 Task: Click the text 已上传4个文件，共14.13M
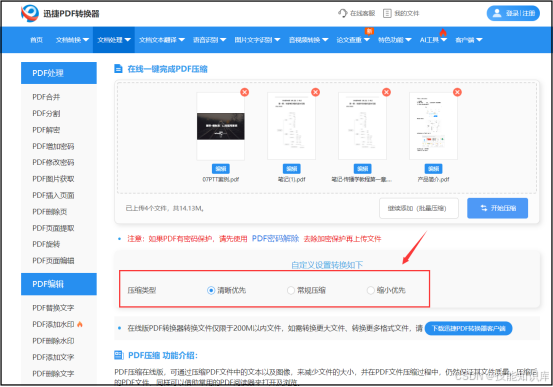pyautogui.click(x=165, y=208)
